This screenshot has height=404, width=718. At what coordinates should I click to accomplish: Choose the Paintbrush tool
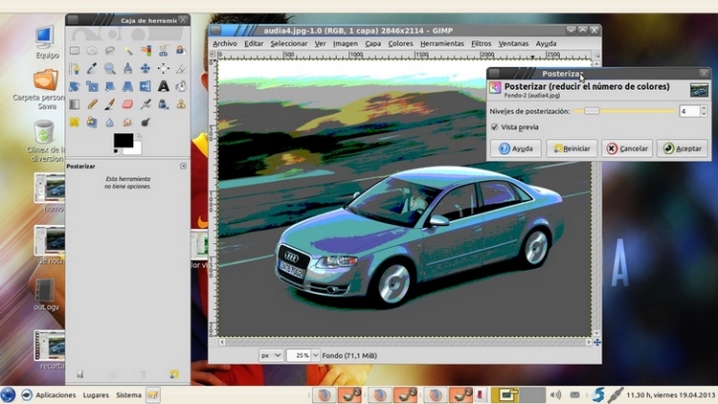point(110,104)
